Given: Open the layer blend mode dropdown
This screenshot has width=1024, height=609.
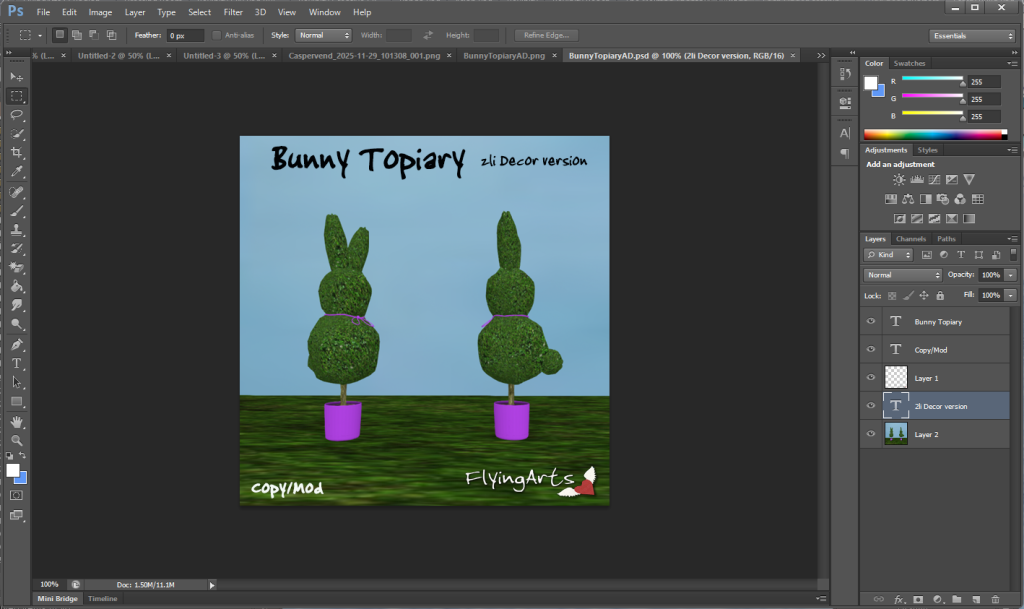Looking at the screenshot, I should [903, 274].
